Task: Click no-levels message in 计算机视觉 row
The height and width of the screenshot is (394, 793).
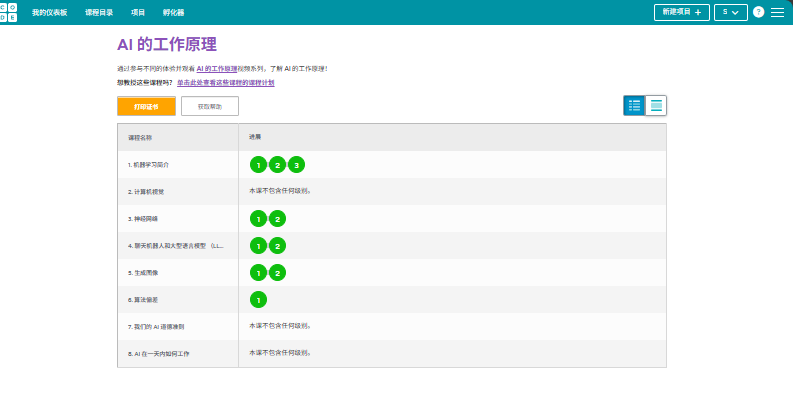Action: pos(280,191)
